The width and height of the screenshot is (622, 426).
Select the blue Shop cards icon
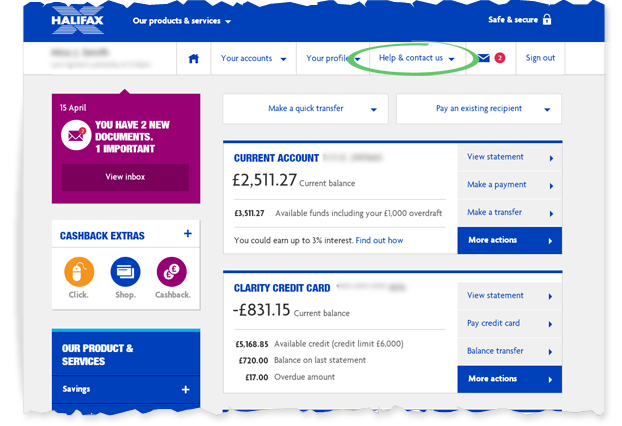pyautogui.click(x=125, y=272)
